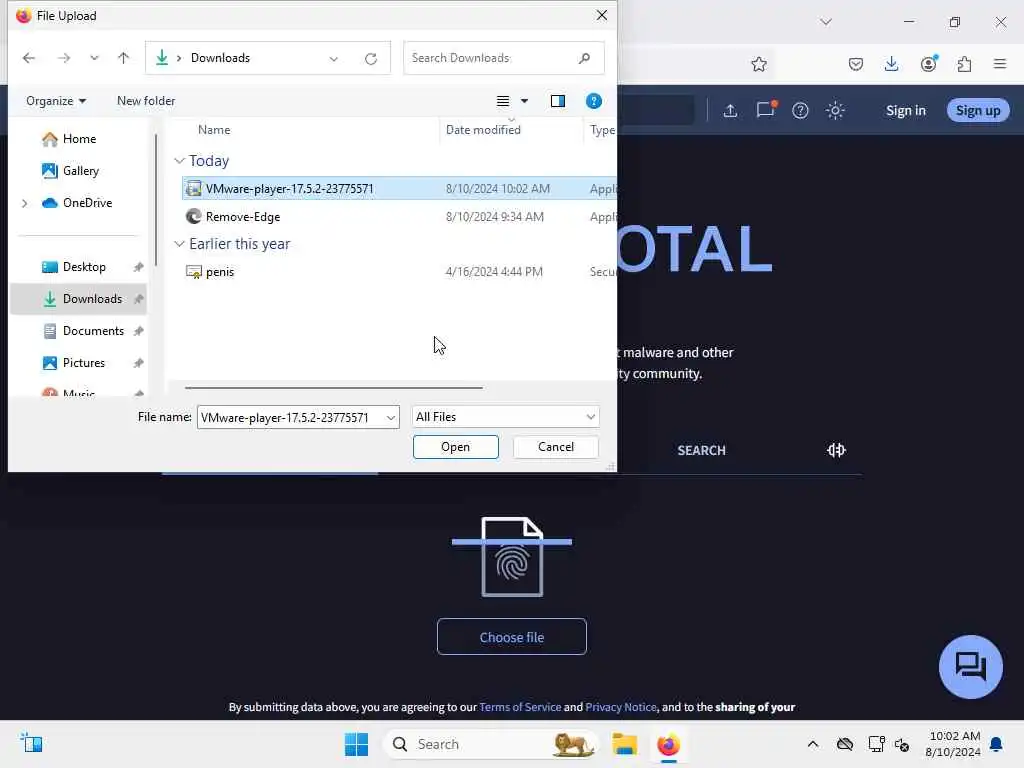
Task: Open the Privacy Notice link
Action: [620, 707]
